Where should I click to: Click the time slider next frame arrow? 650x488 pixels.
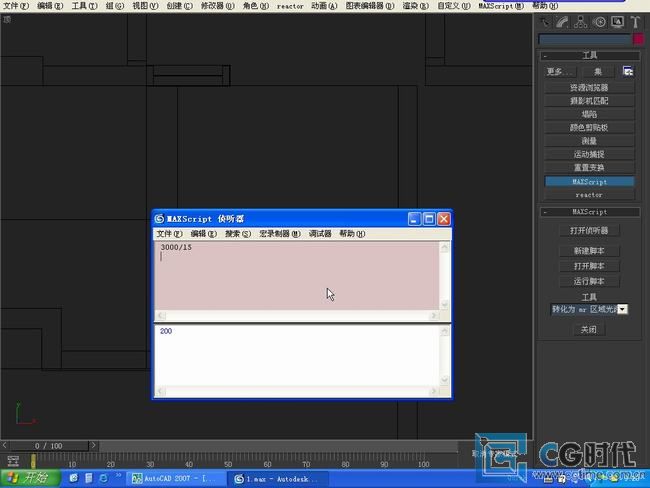pyautogui.click(x=93, y=446)
